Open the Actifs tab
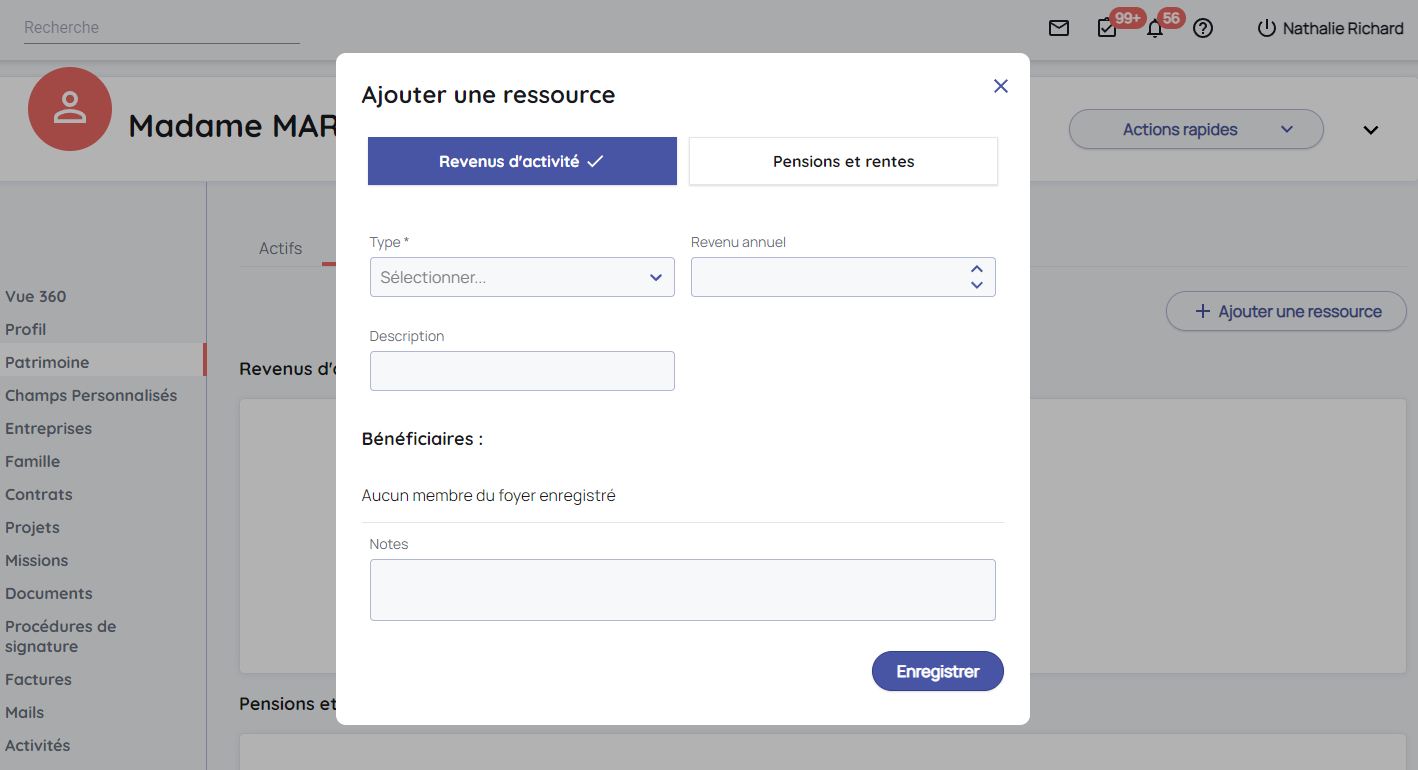1418x770 pixels. point(280,248)
